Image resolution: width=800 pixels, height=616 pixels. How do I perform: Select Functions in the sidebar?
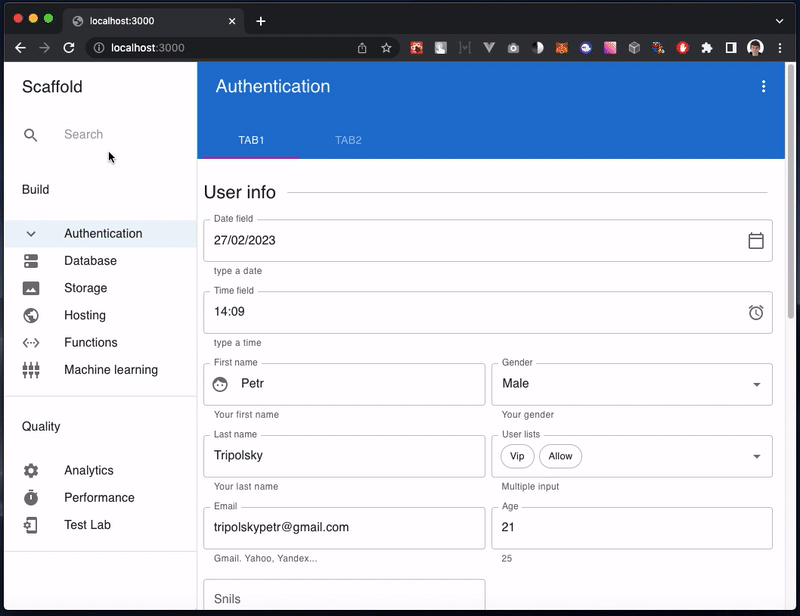coord(101,342)
